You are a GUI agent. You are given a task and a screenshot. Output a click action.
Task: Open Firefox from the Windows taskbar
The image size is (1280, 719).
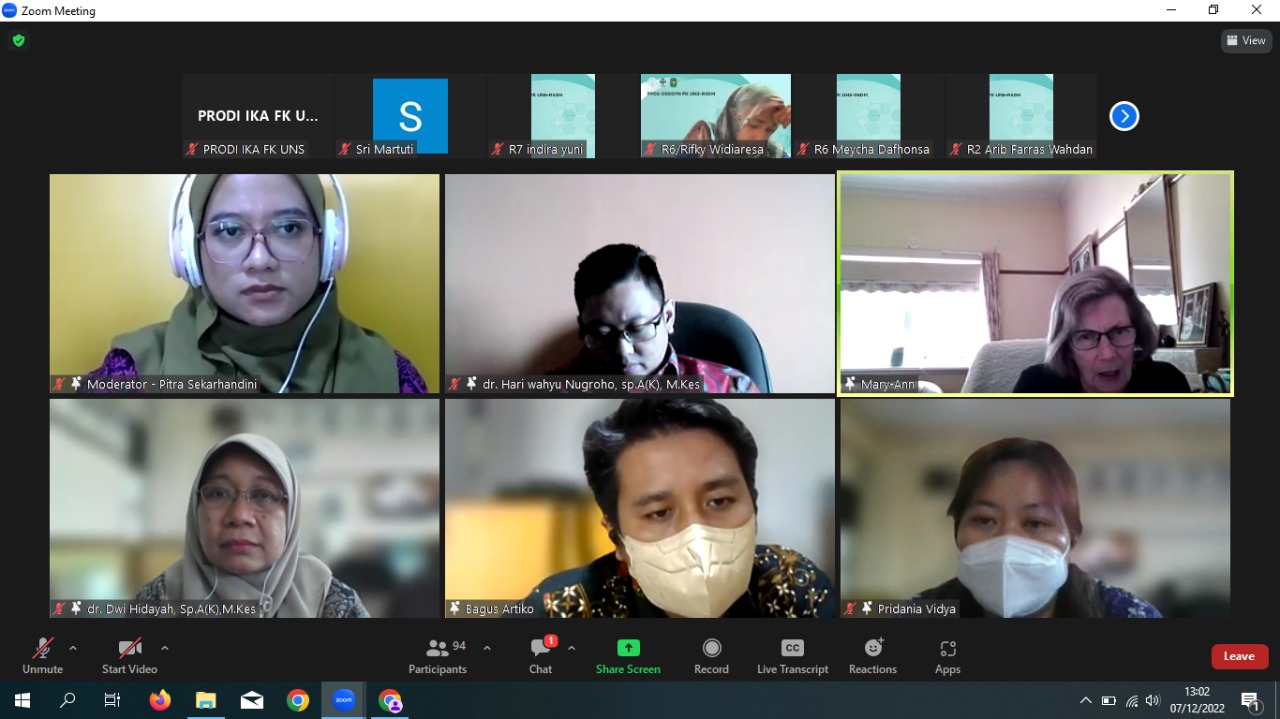pos(160,701)
